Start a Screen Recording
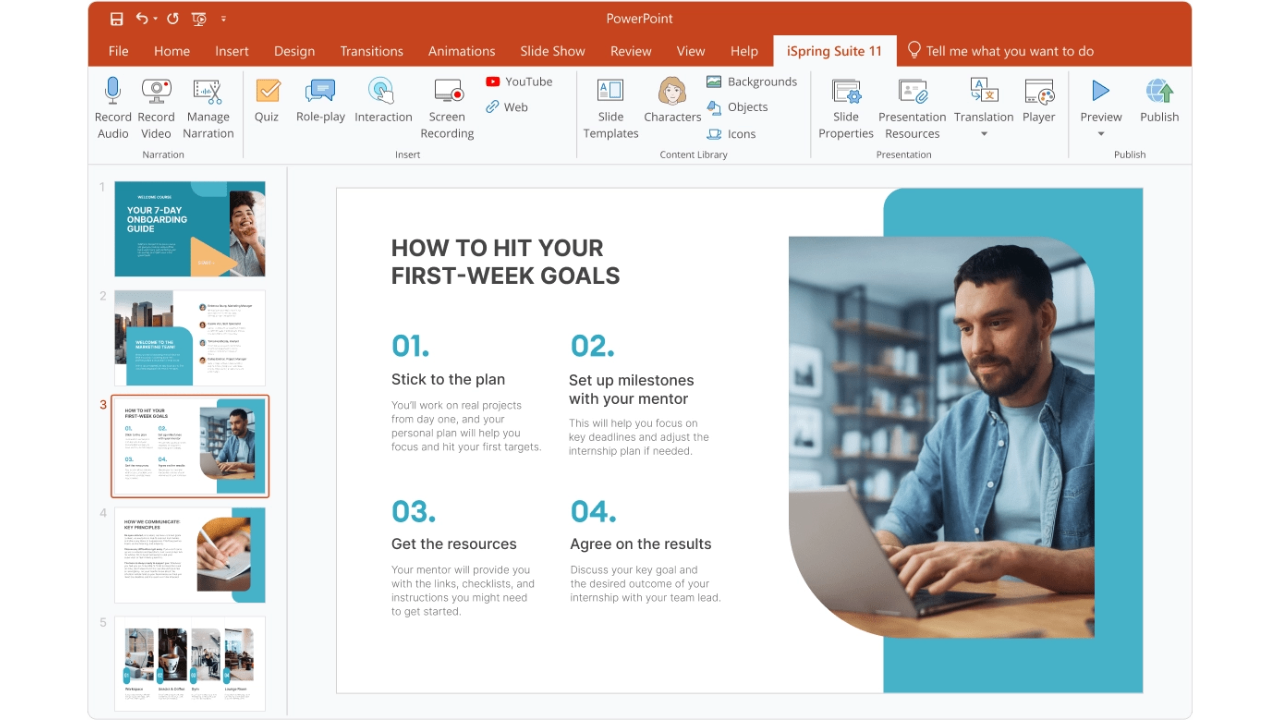Image resolution: width=1280 pixels, height=720 pixels. [x=447, y=105]
